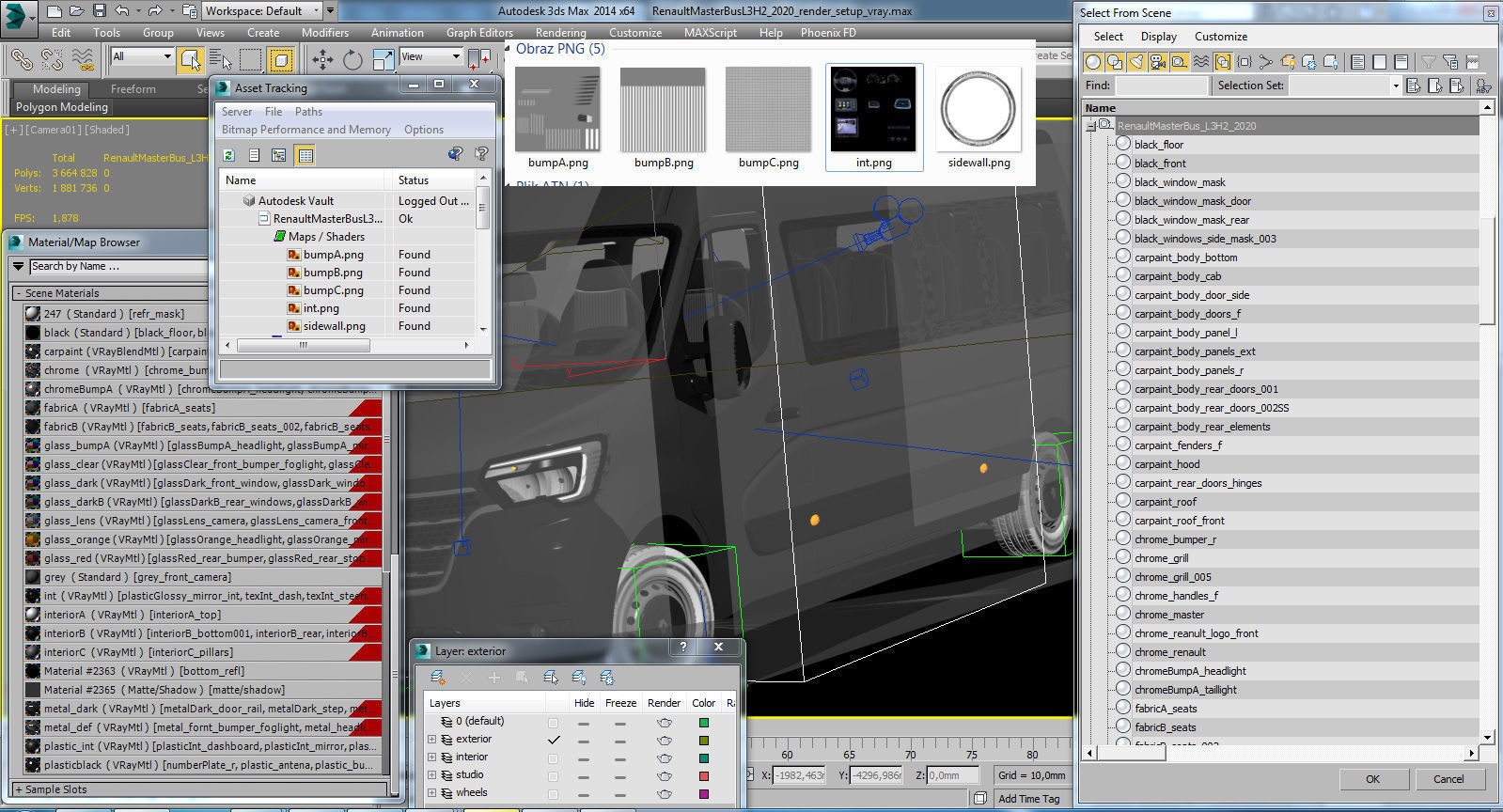The width and height of the screenshot is (1503, 812).
Task: Expand the interior layer tree node
Action: coord(432,757)
